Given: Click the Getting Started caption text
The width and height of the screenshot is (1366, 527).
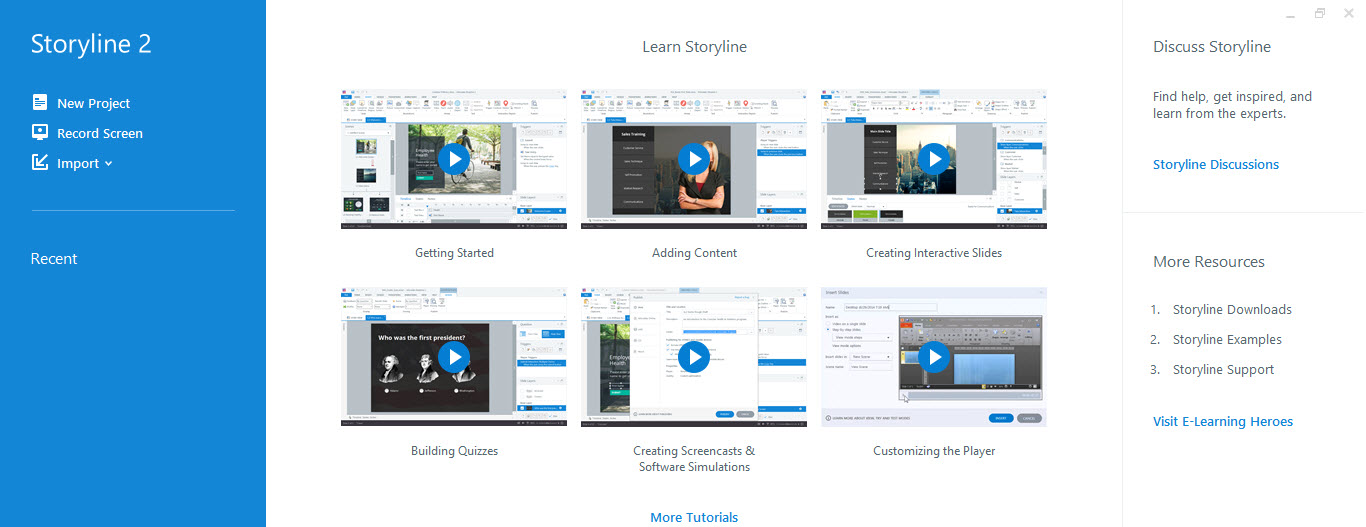Looking at the screenshot, I should coord(454,253).
